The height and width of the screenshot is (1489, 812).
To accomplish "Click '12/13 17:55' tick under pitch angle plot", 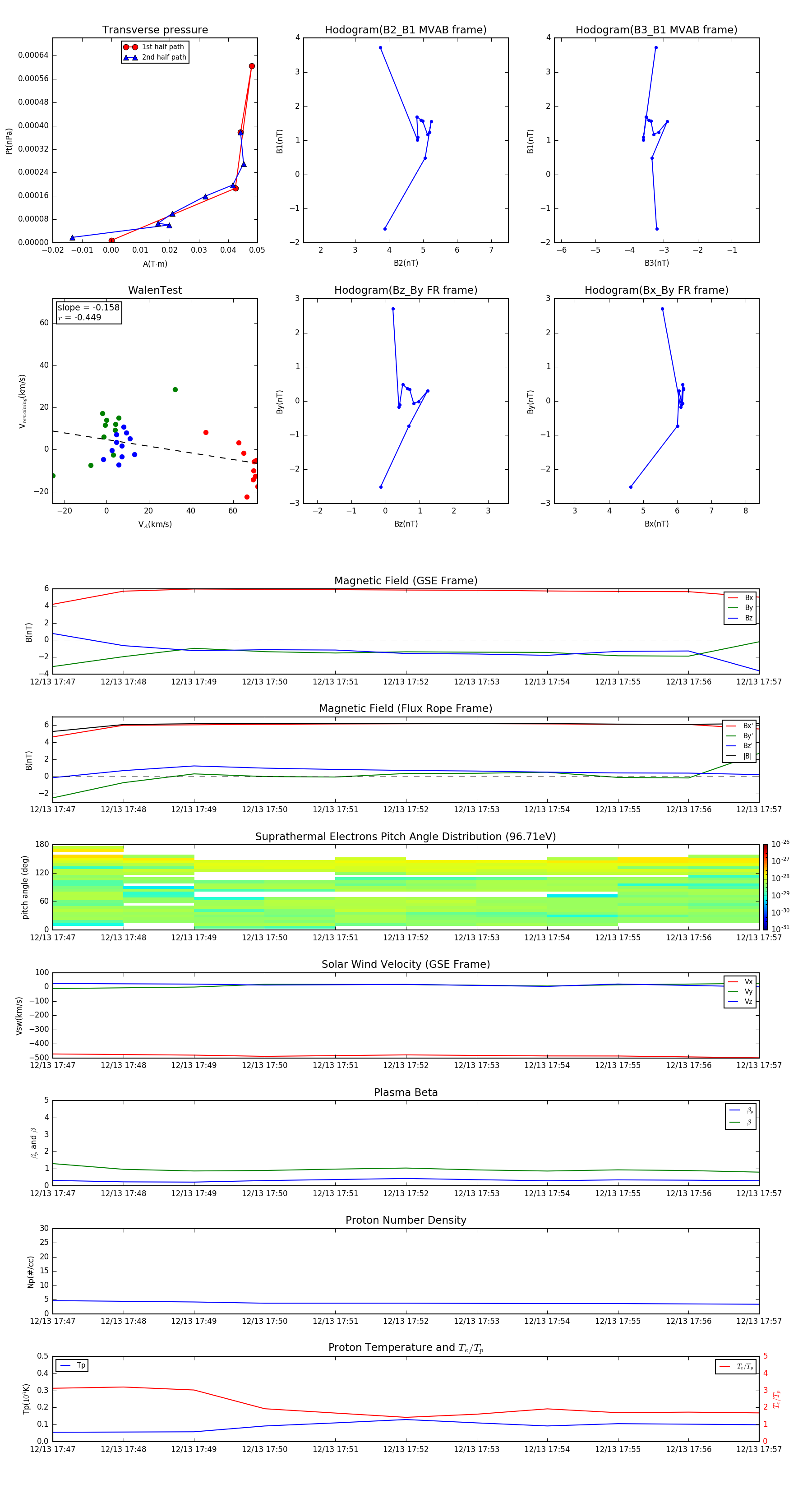I will pyautogui.click(x=618, y=938).
